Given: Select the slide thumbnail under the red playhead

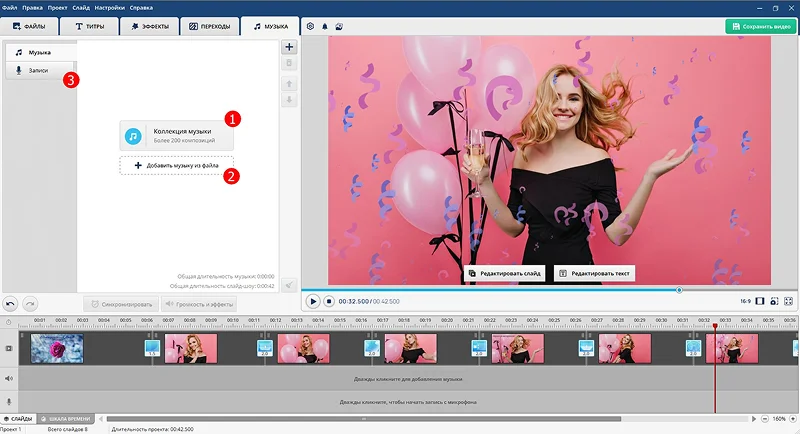Looking at the screenshot, I should 732,348.
